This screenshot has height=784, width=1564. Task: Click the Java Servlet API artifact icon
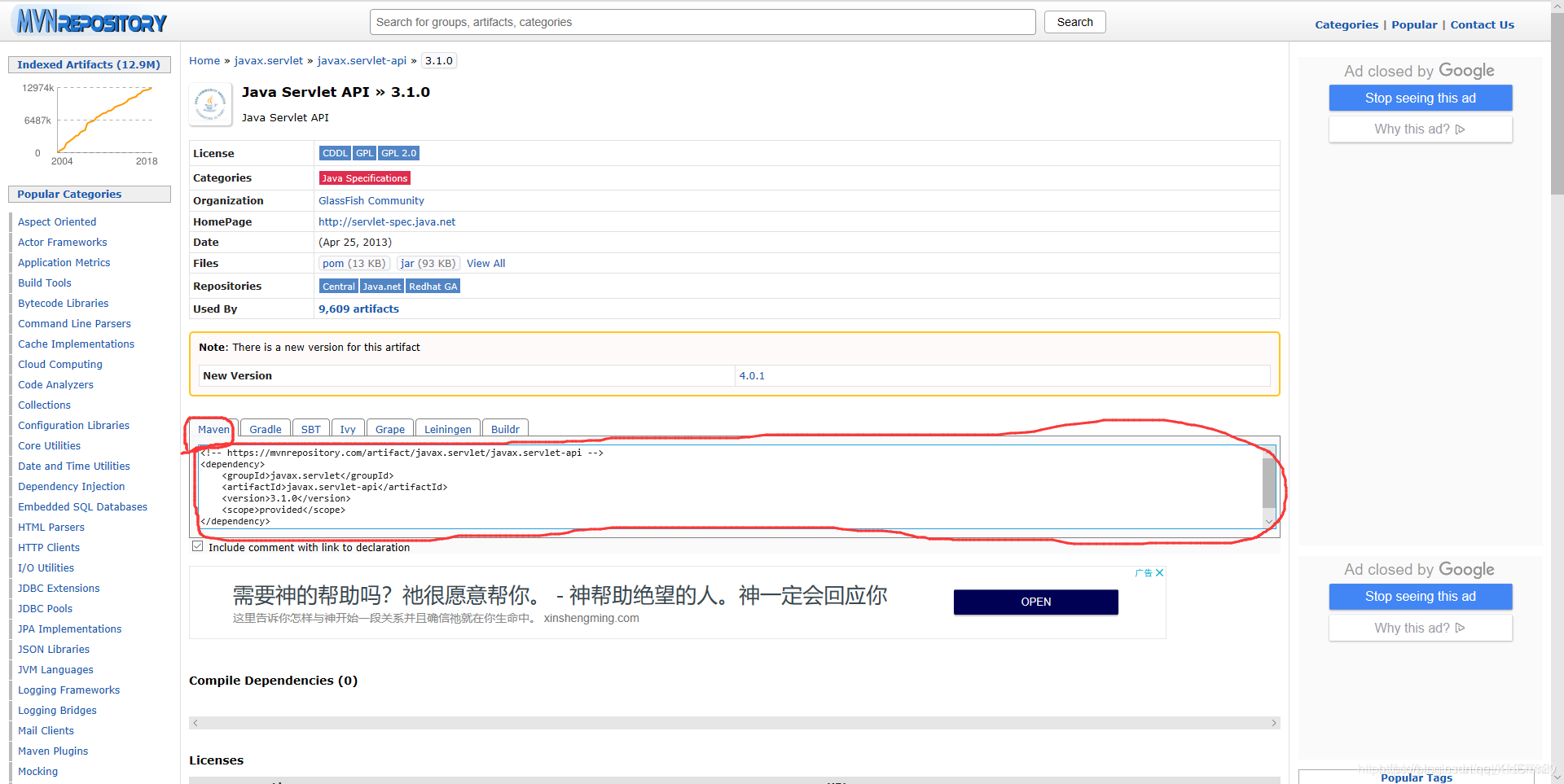(211, 105)
